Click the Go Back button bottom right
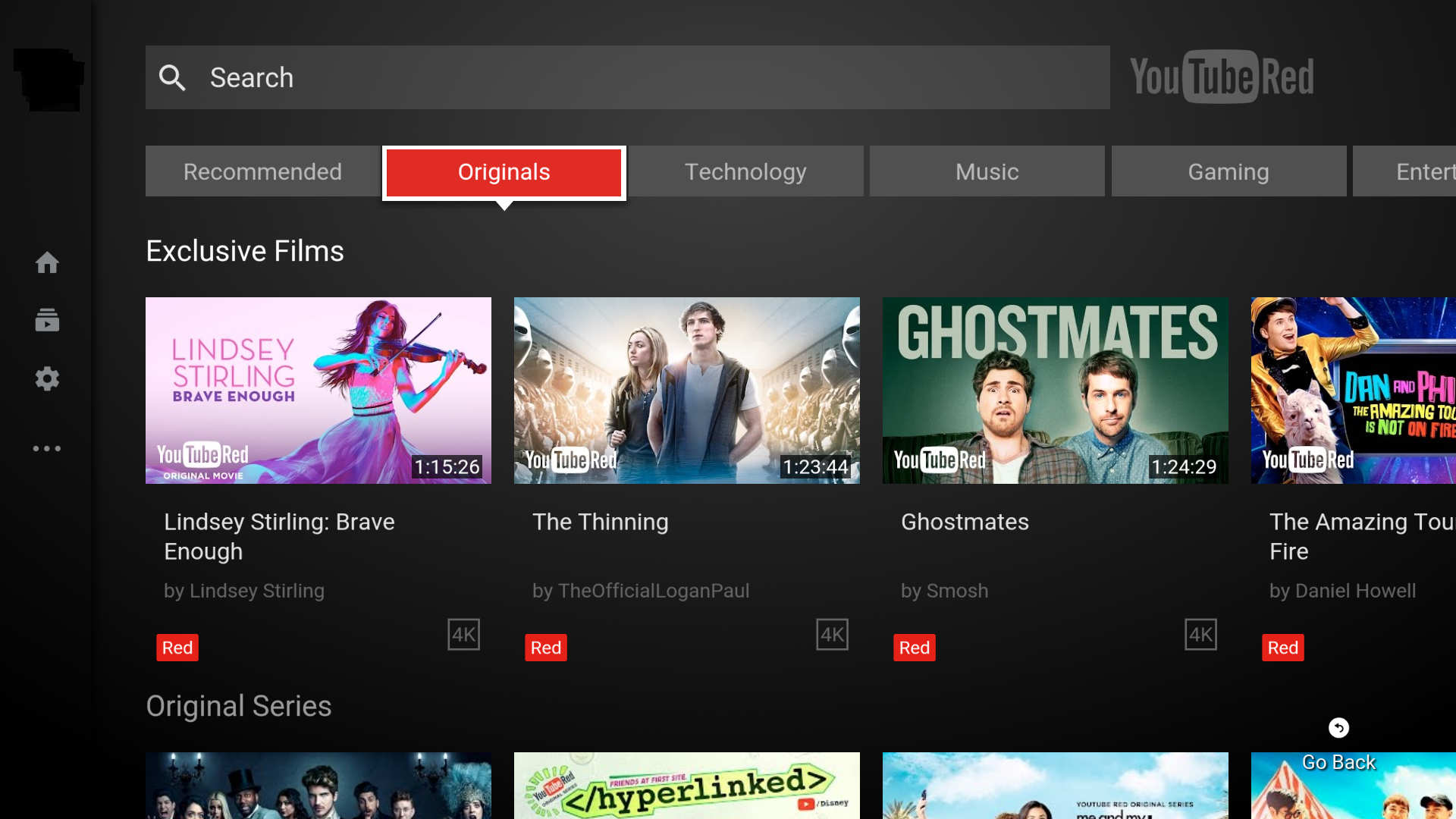1456x819 pixels. (1338, 727)
